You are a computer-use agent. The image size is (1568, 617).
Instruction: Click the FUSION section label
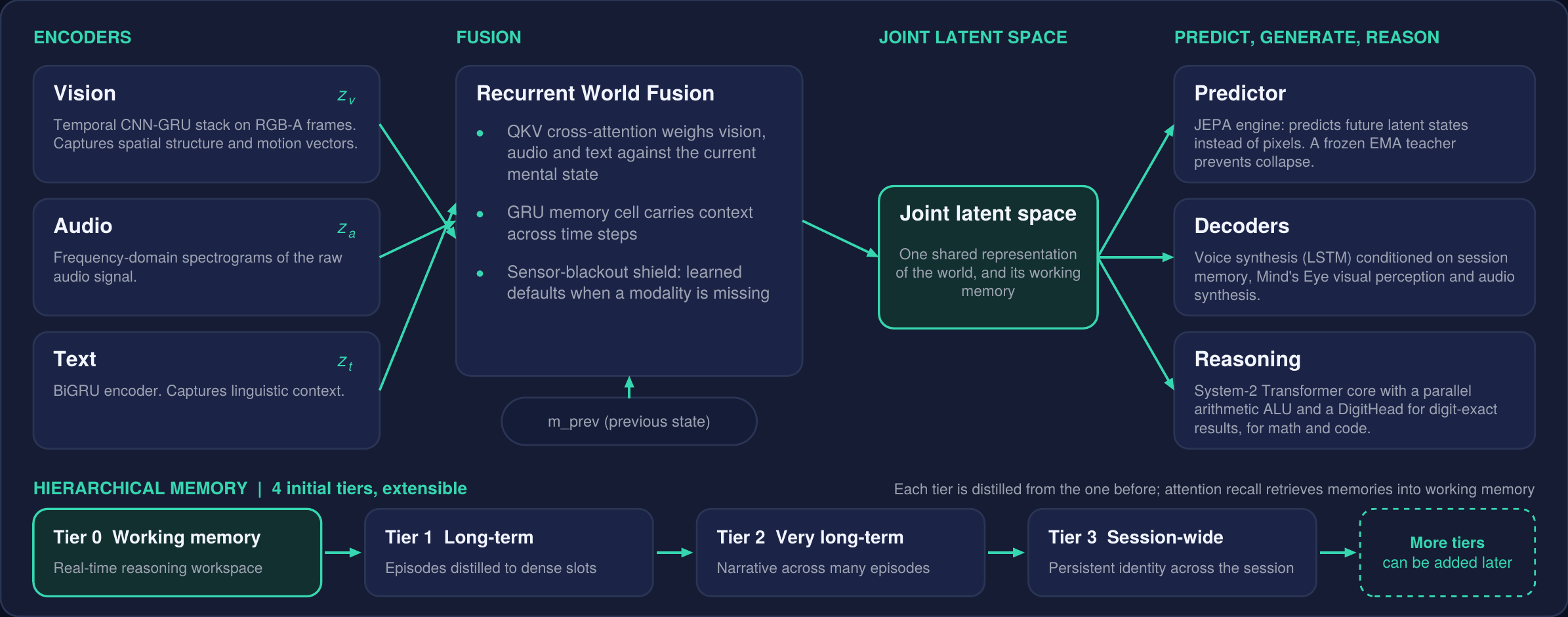click(489, 37)
